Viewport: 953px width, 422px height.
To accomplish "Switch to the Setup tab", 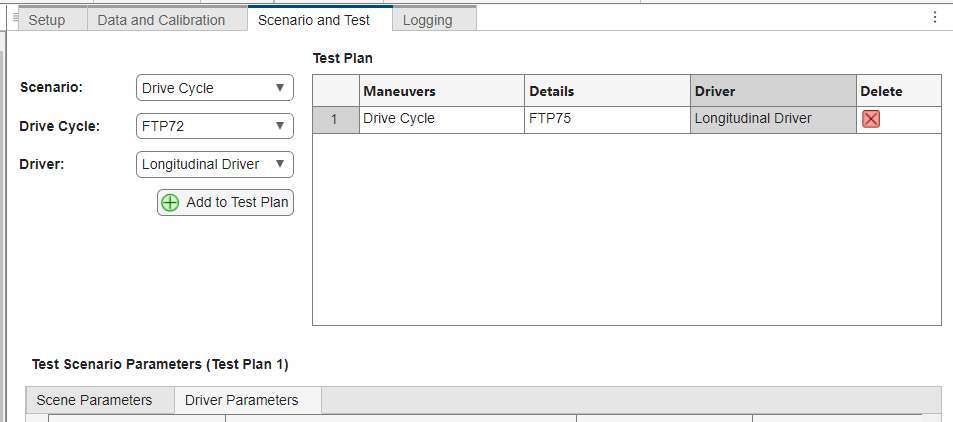I will pyautogui.click(x=47, y=20).
